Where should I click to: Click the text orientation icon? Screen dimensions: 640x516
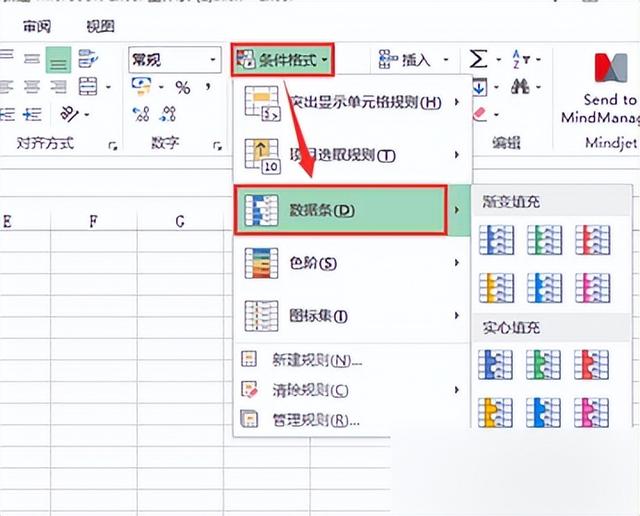(x=69, y=114)
